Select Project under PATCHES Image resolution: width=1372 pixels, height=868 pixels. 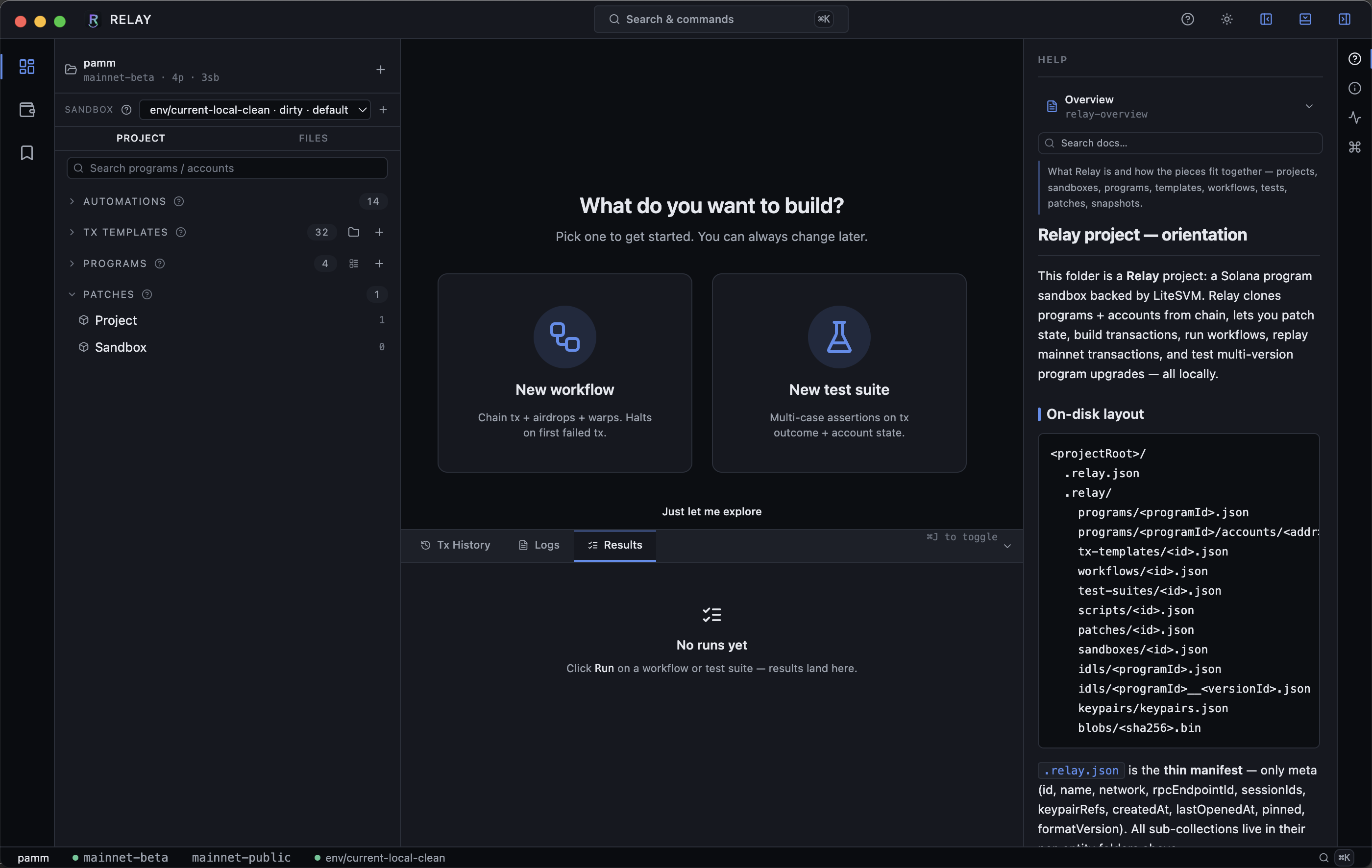point(227,320)
